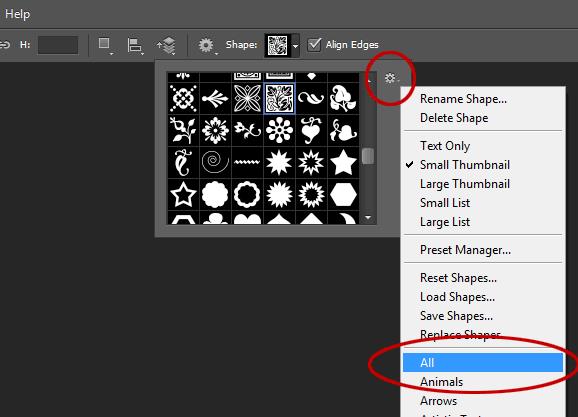This screenshot has height=417, width=578.
Task: Click the shape list scroll down arrow
Action: coord(368,218)
